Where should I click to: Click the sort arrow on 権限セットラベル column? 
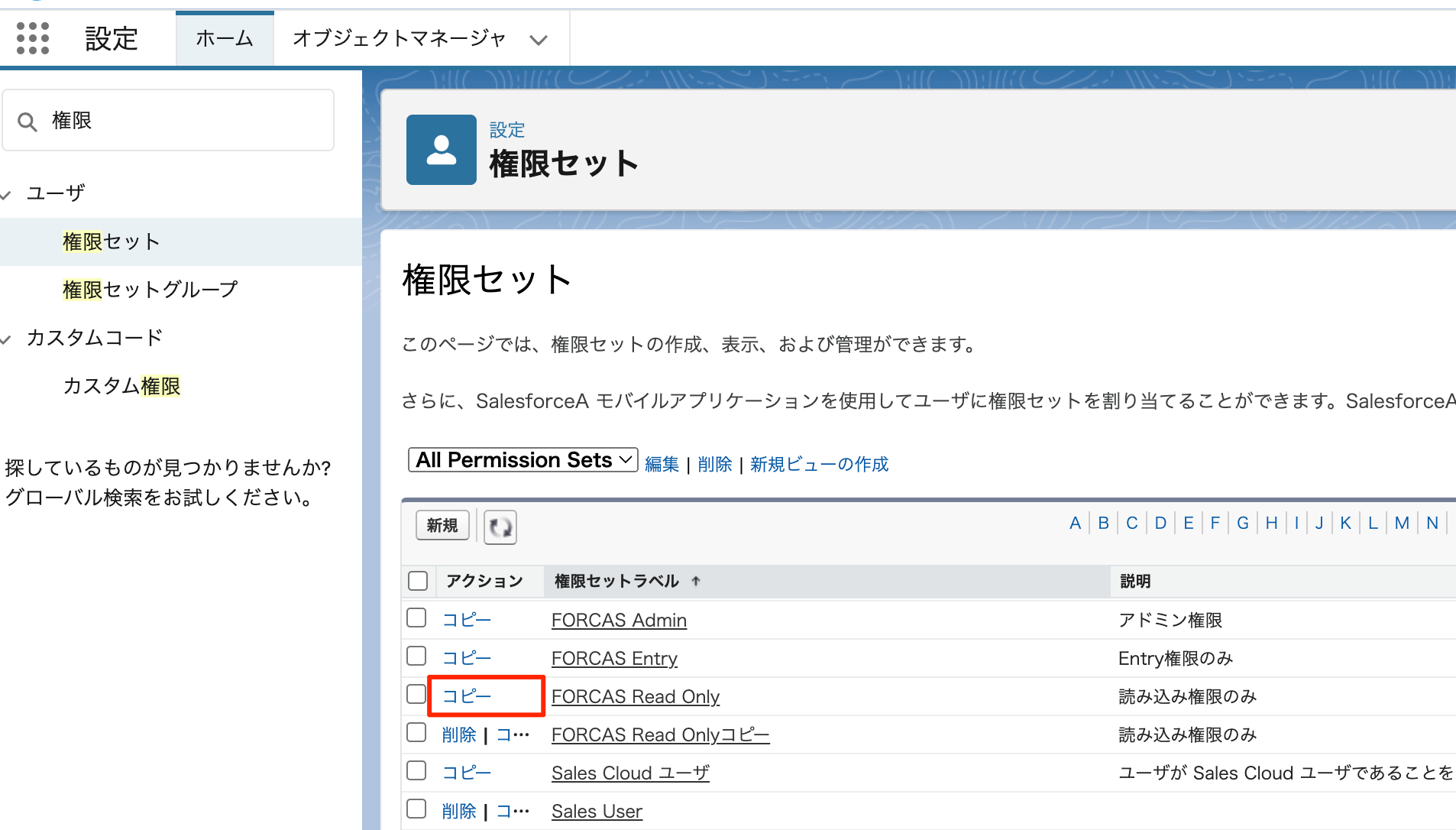[x=696, y=581]
